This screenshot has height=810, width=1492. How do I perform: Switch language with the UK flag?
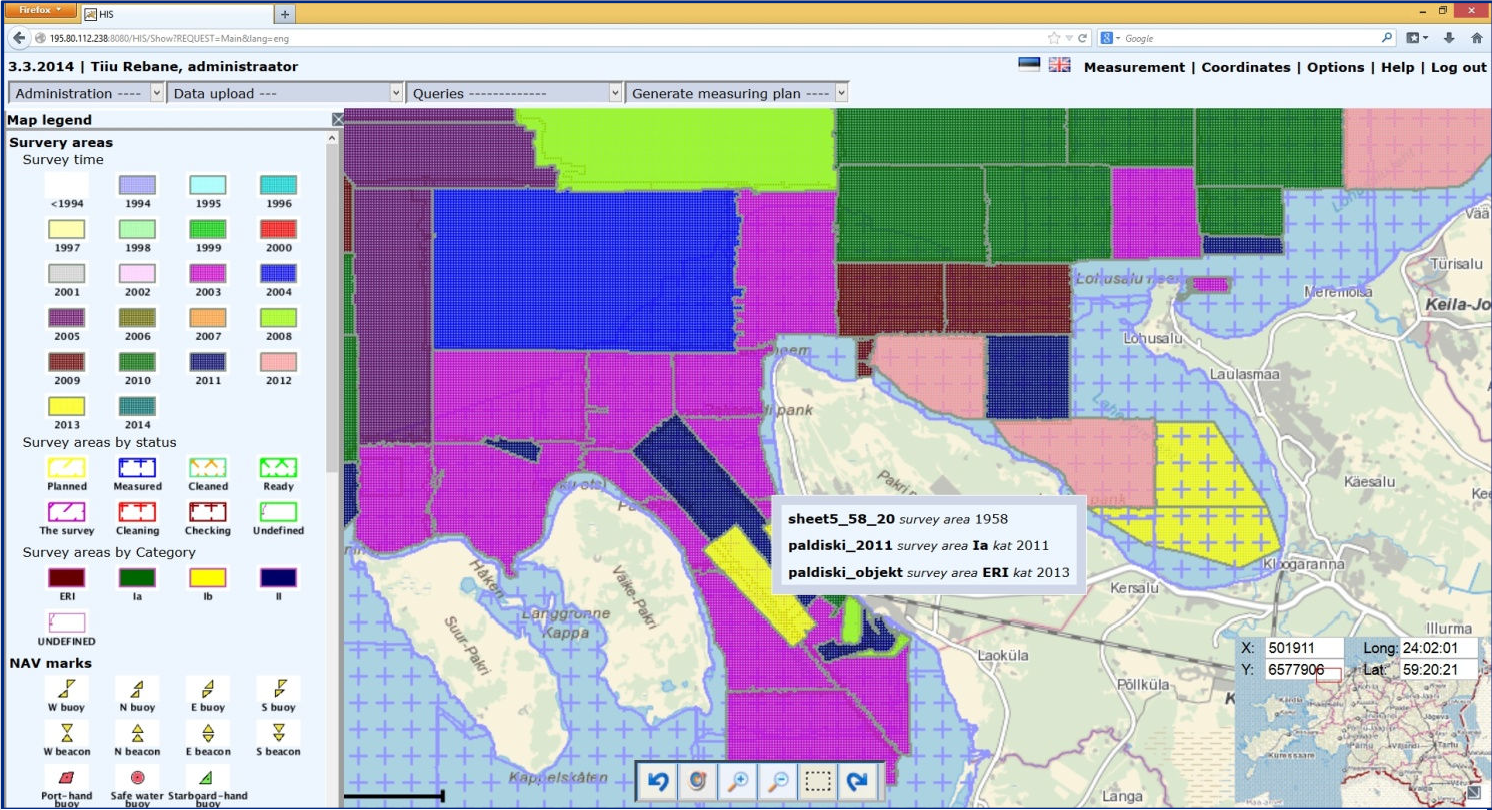point(1059,66)
